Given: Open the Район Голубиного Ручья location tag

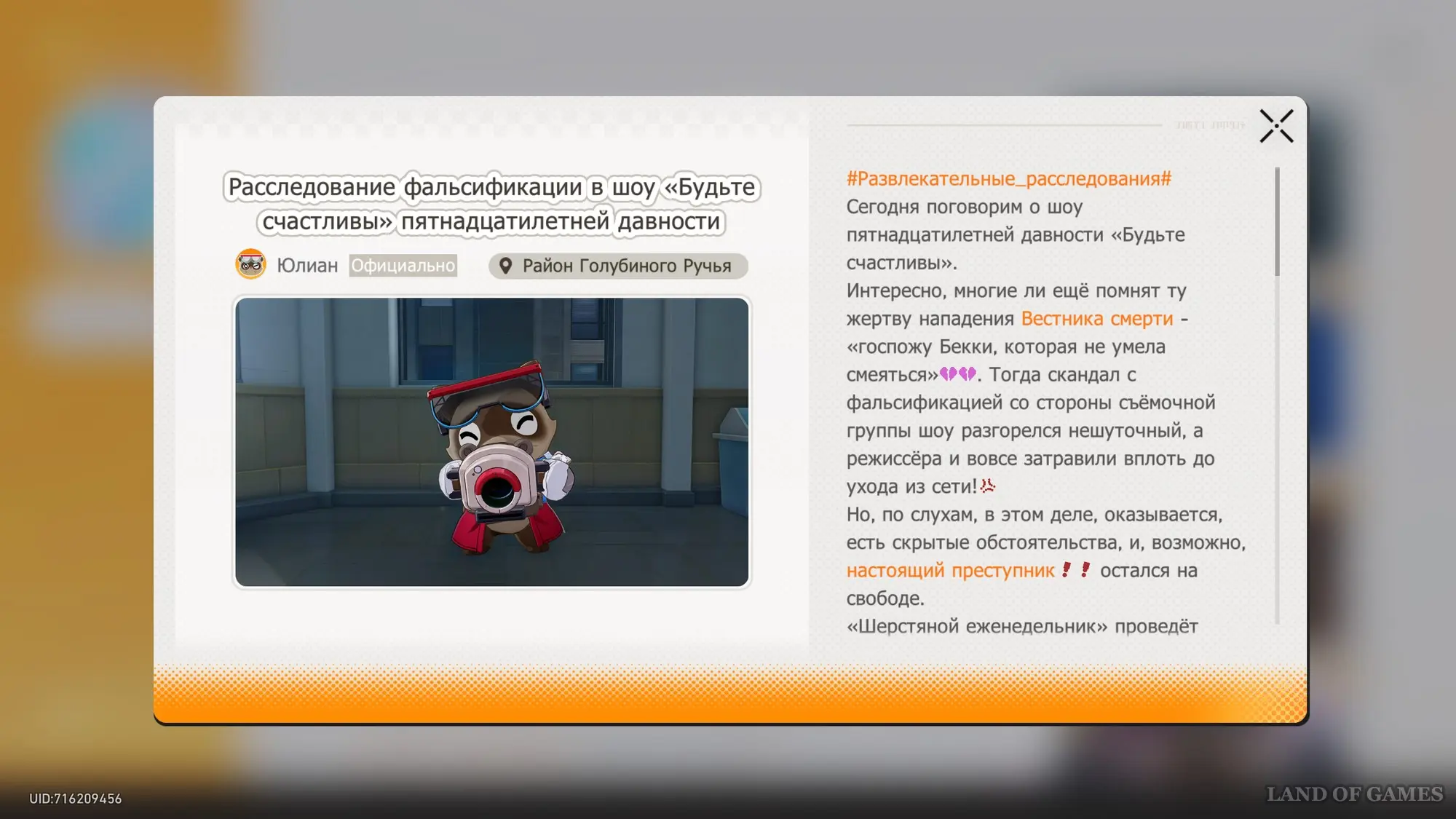Looking at the screenshot, I should point(626,266).
